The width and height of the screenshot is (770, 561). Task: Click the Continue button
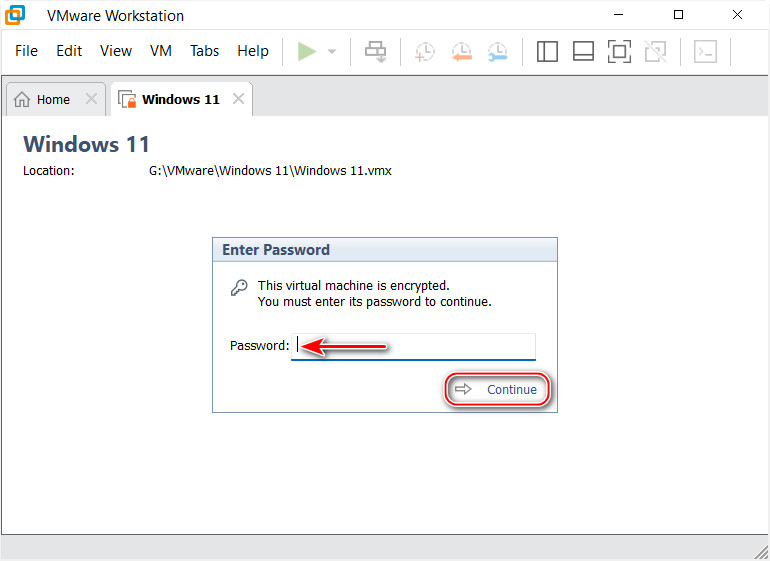[x=496, y=390]
